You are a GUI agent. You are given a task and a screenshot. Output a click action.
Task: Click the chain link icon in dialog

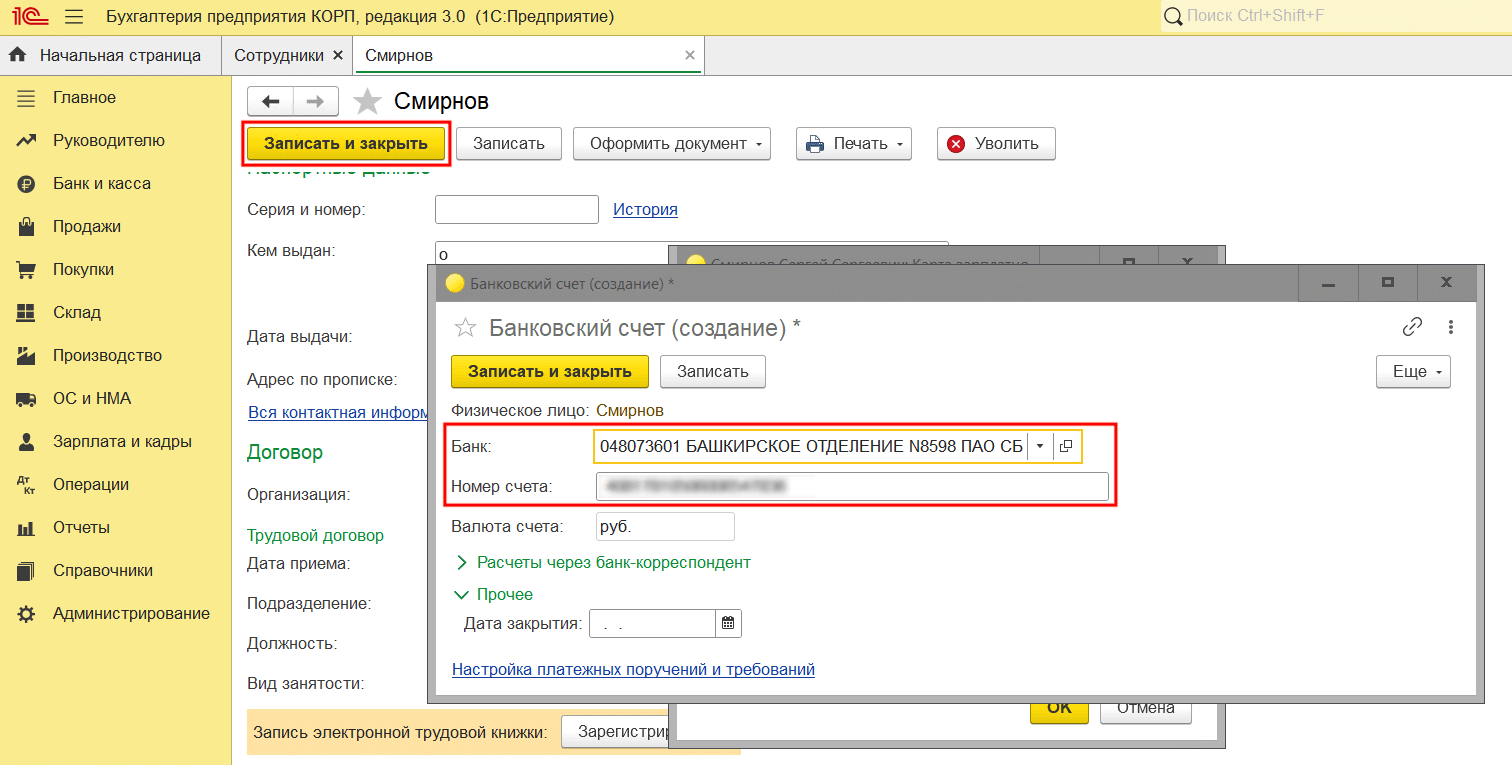point(1412,327)
